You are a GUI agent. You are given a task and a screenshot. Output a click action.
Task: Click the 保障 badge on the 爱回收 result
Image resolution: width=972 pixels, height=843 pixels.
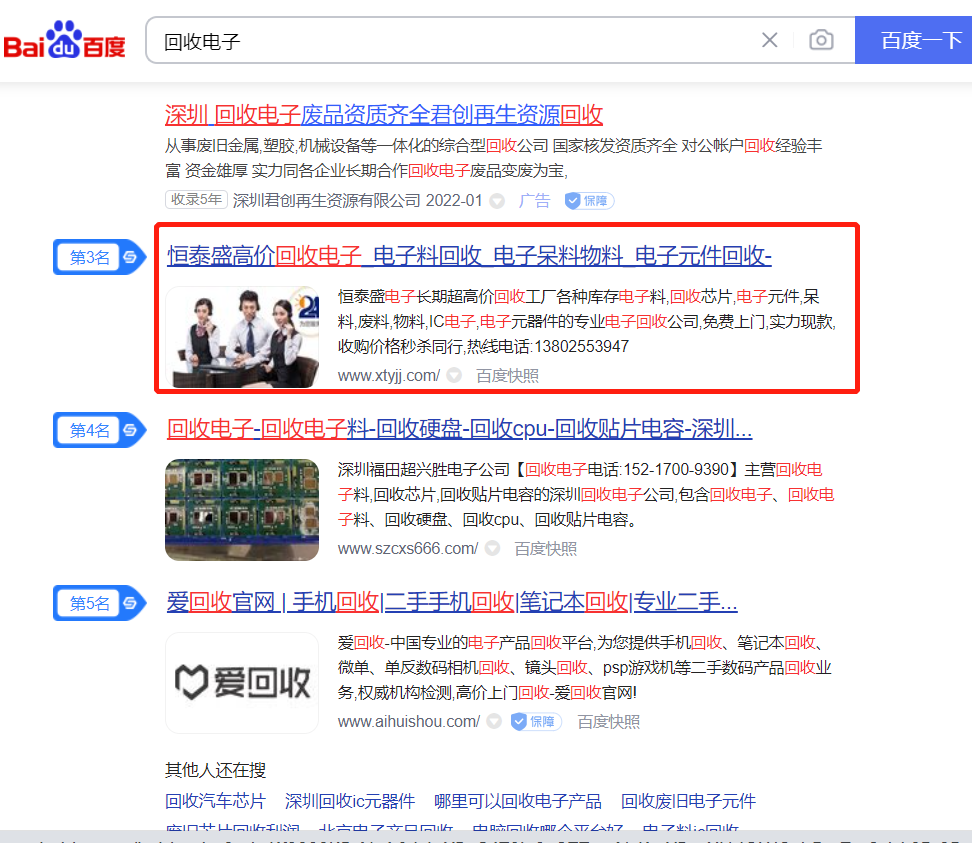536,722
